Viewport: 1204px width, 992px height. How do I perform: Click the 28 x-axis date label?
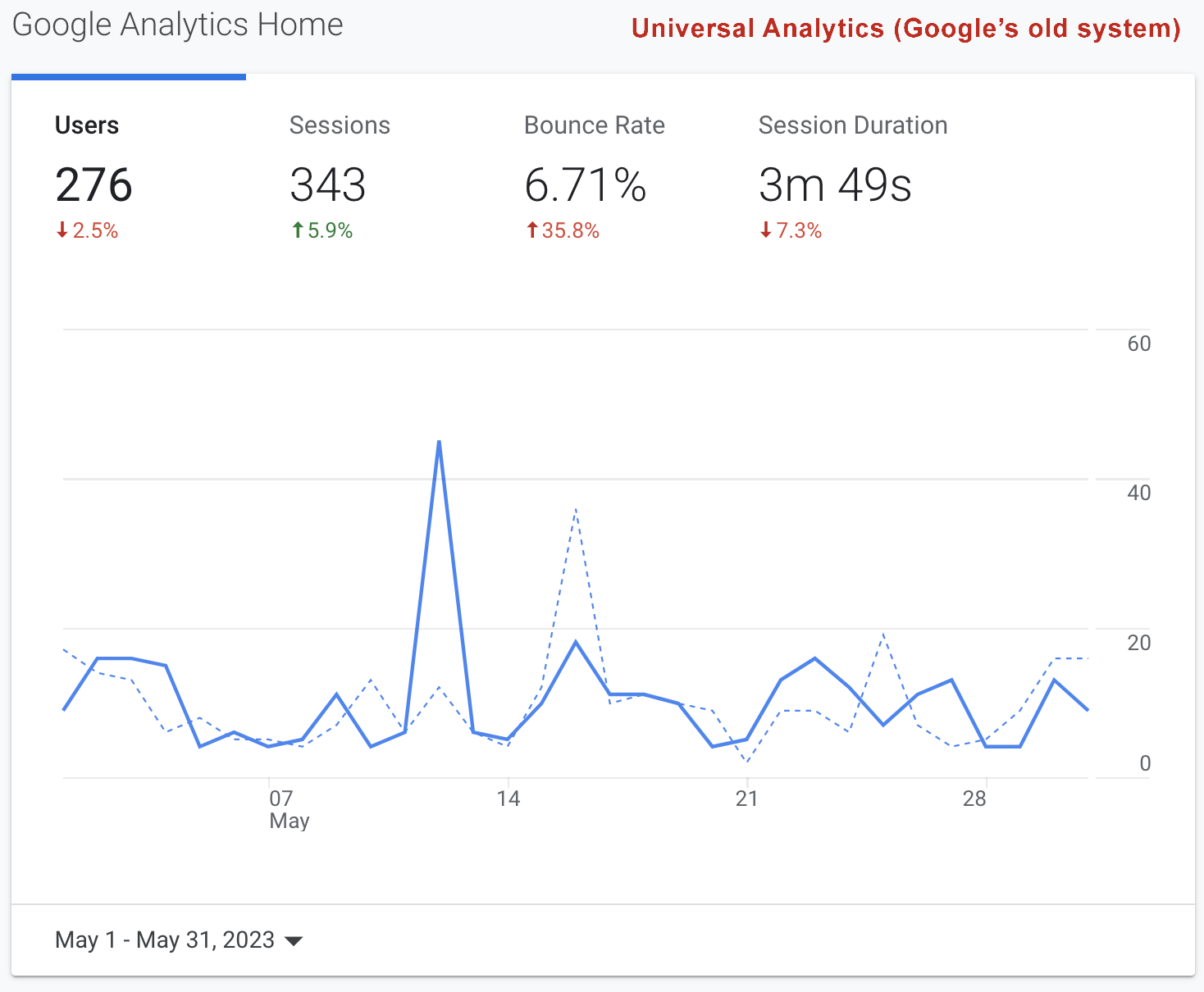click(x=974, y=799)
